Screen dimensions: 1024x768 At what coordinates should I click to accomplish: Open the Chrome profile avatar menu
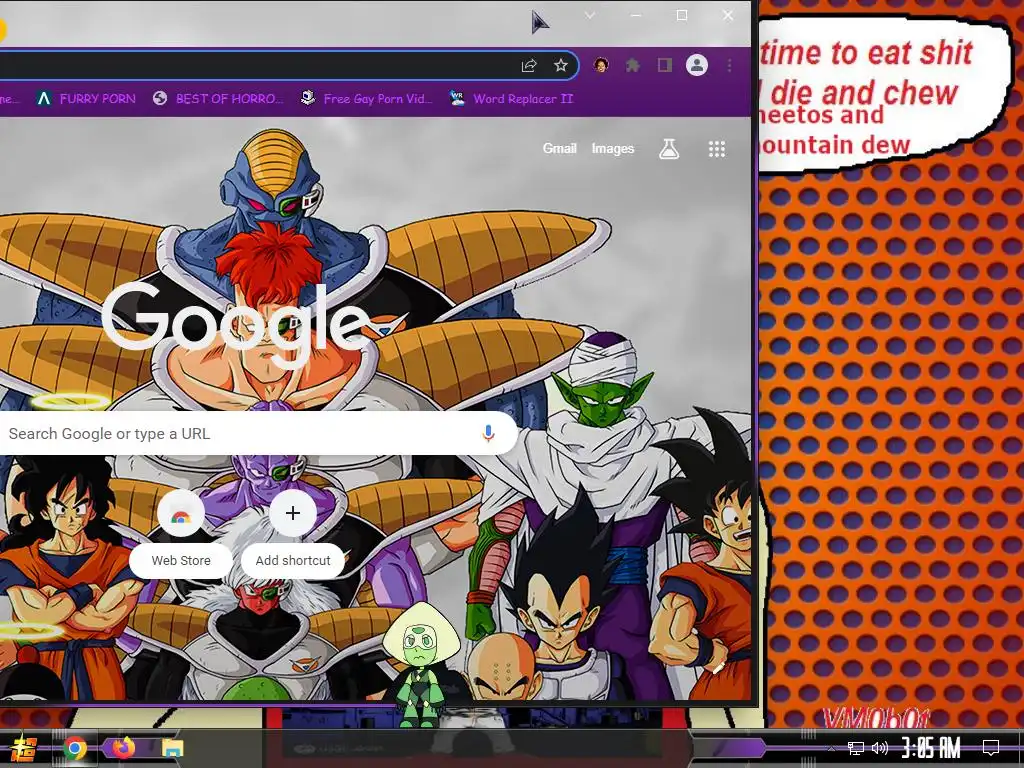(x=697, y=65)
